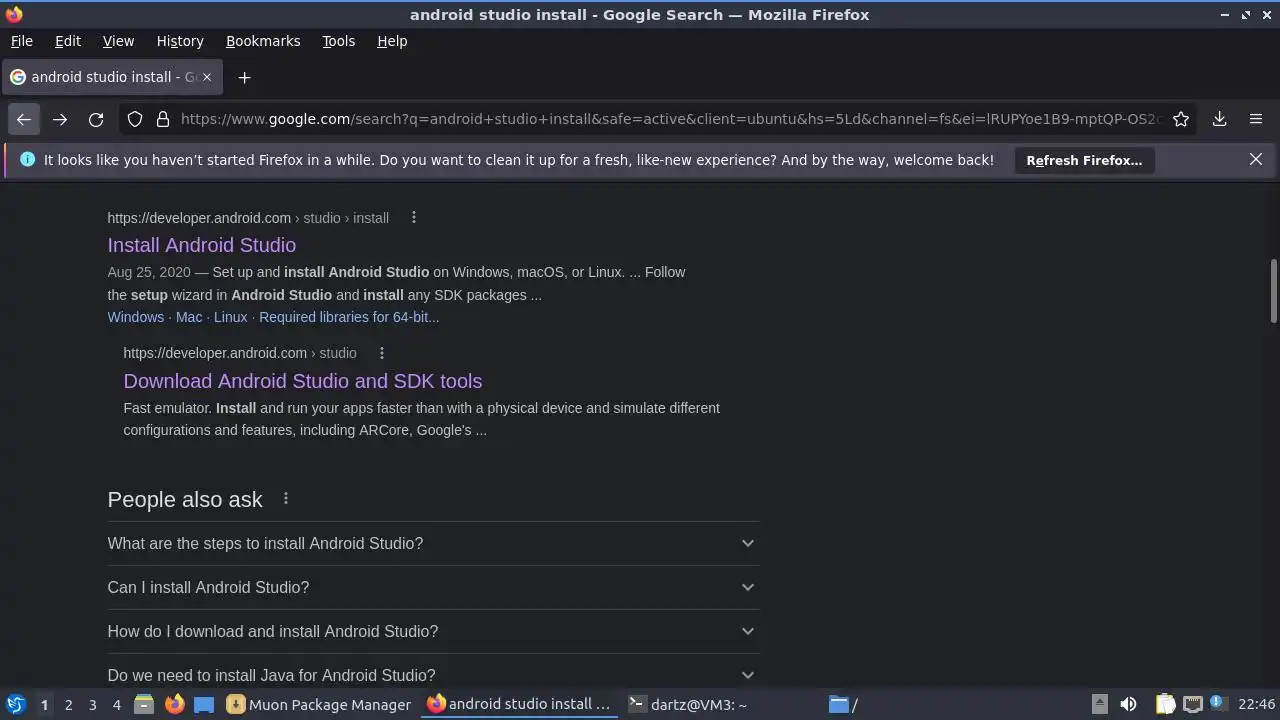Viewport: 1280px width, 720px height.
Task: Open the Tools menu
Action: pyautogui.click(x=339, y=41)
